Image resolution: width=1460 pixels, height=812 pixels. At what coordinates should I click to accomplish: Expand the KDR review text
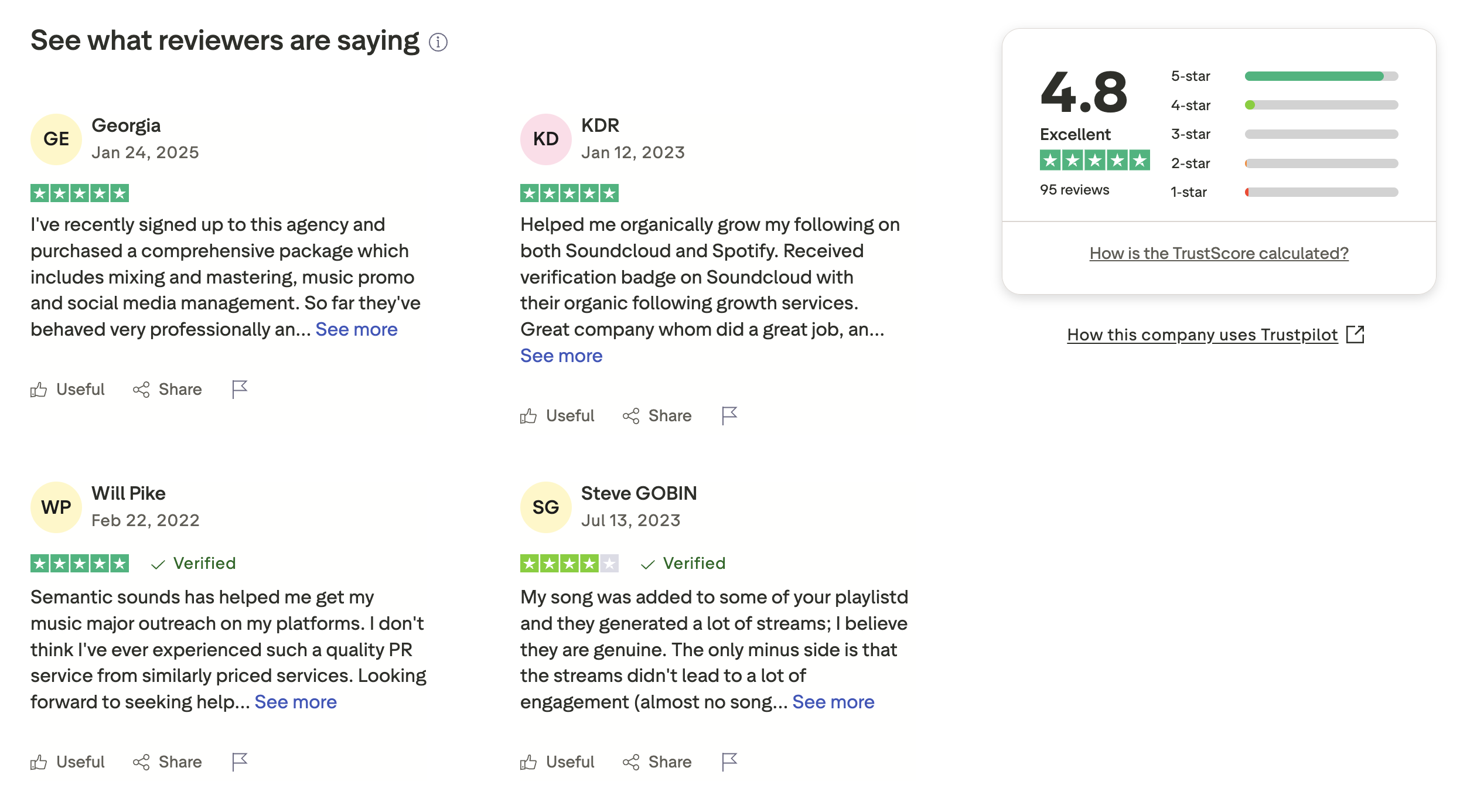(x=561, y=356)
